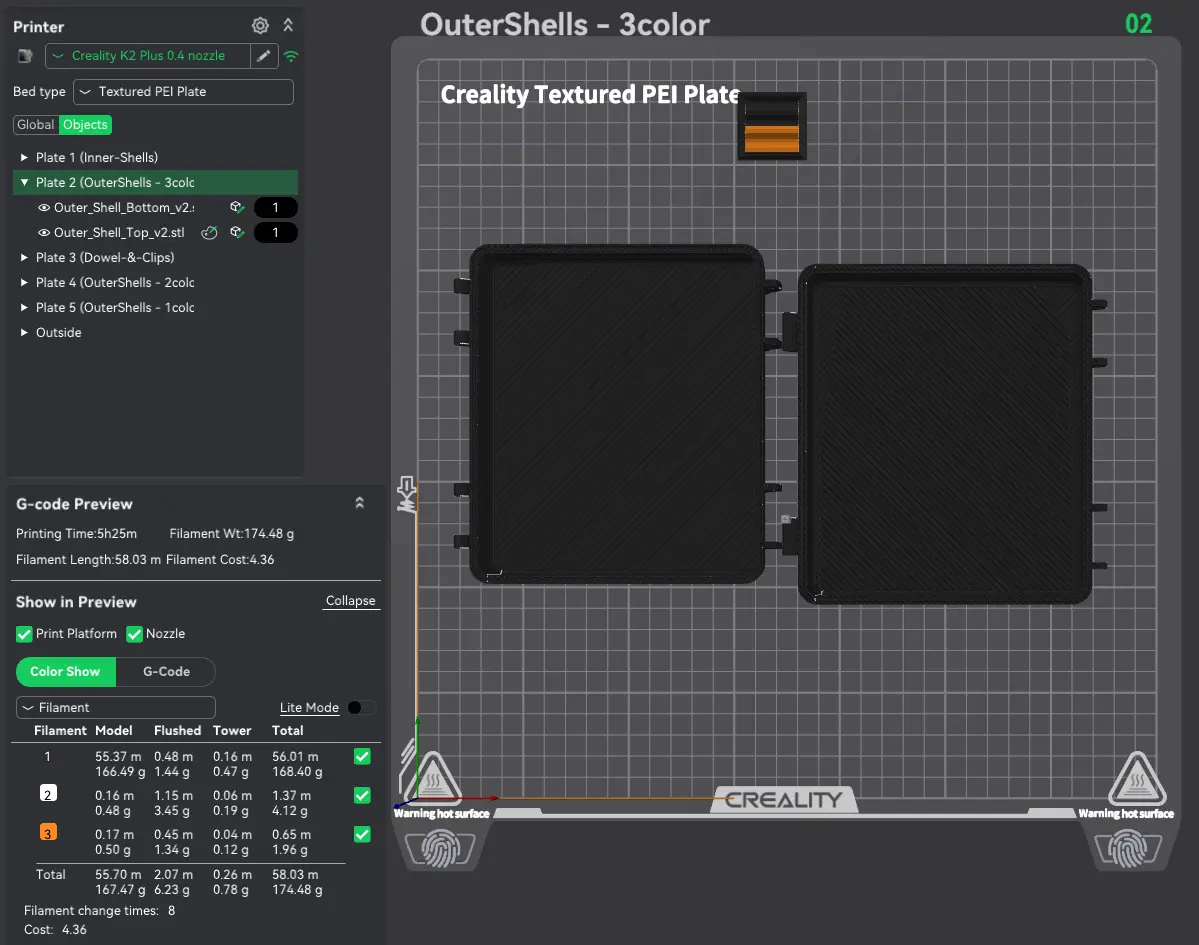The width and height of the screenshot is (1199, 945).
Task: Click right fingerprint grip icon on plate
Action: (1128, 849)
